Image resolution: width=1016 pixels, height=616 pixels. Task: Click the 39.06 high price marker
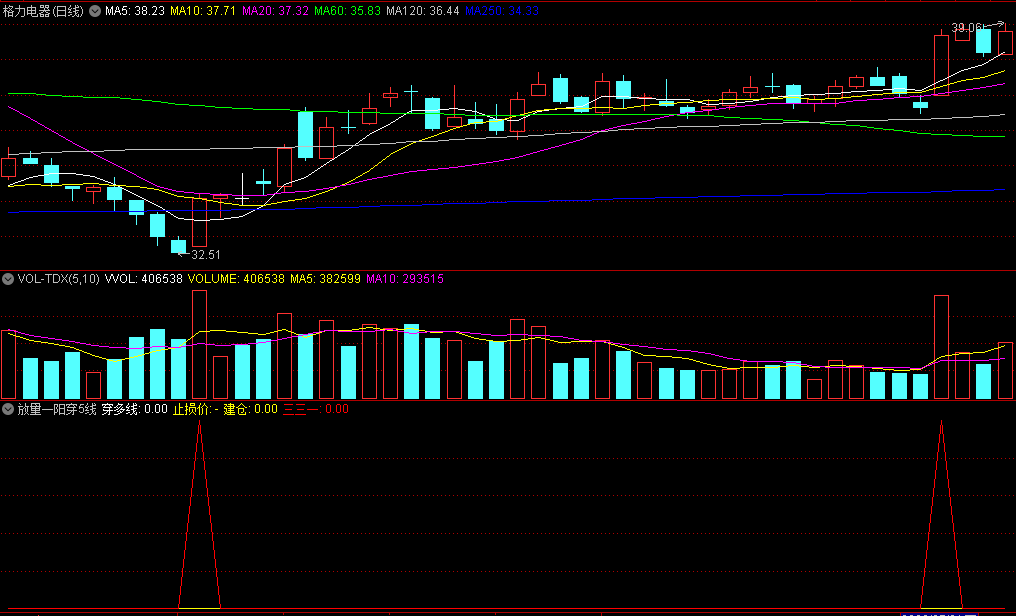(967, 27)
